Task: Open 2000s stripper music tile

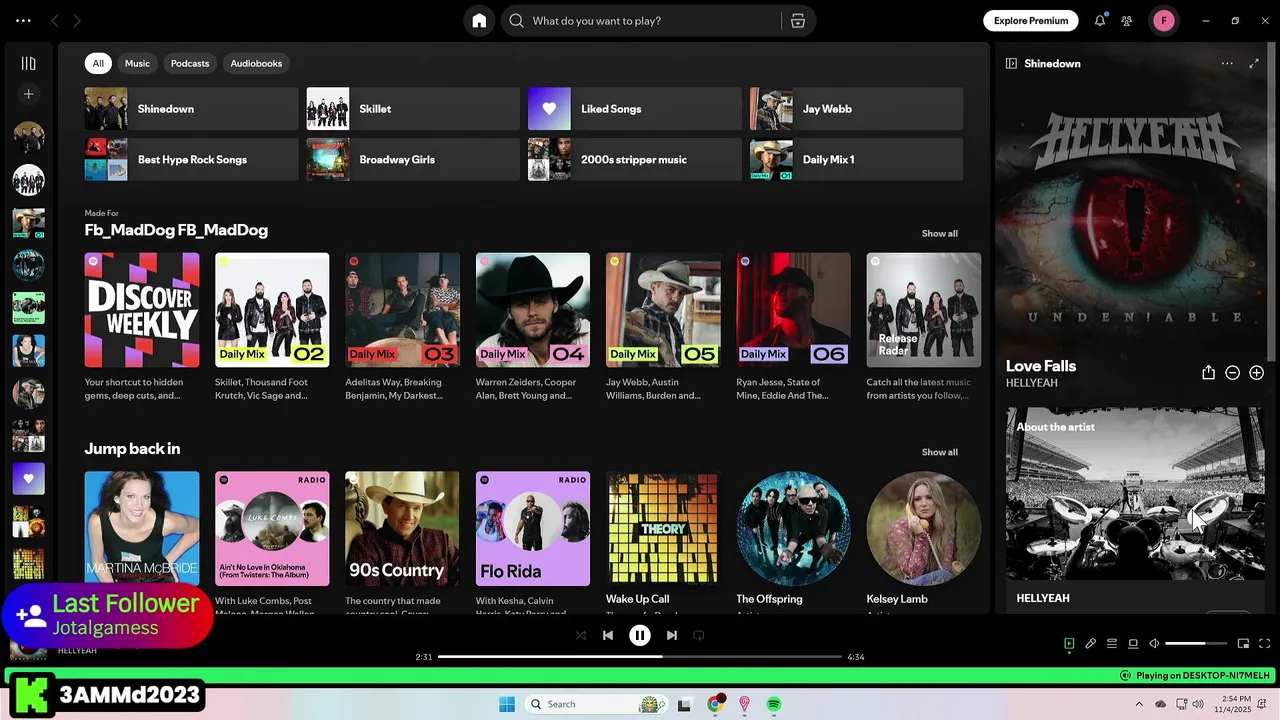Action: 635,160
